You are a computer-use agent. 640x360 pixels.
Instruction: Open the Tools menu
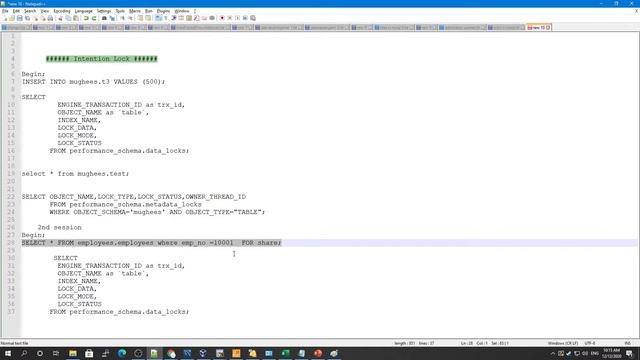(x=120, y=11)
